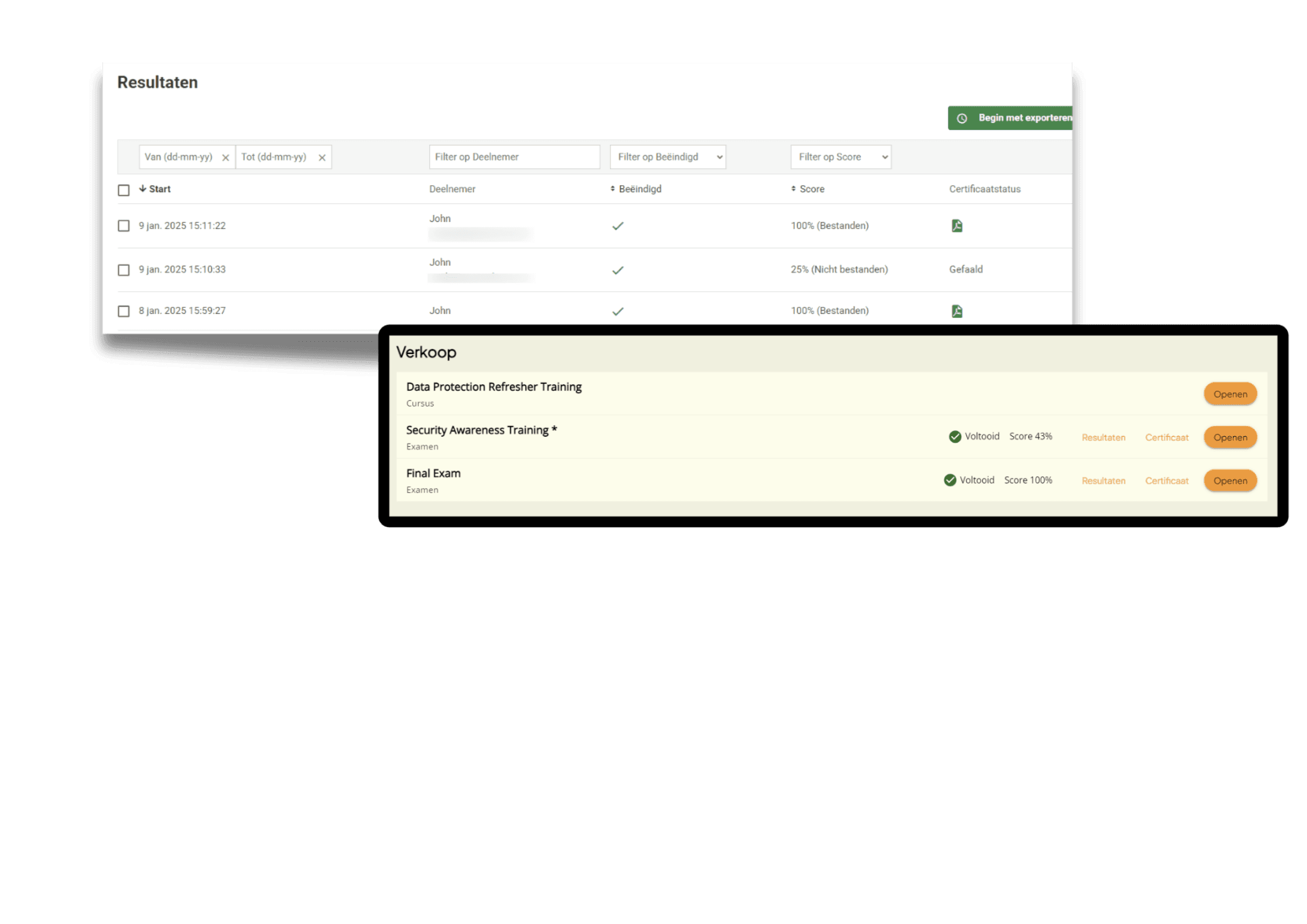Focus the Filter op Deelnemer field
1307x924 pixels.
point(514,157)
